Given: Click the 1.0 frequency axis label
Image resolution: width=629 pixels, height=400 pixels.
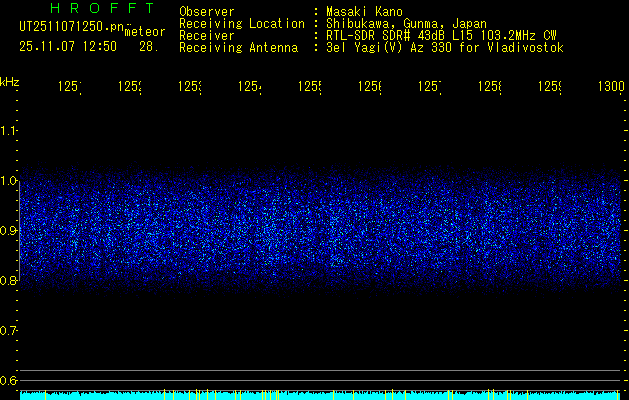Looking at the screenshot, I should tap(9, 180).
